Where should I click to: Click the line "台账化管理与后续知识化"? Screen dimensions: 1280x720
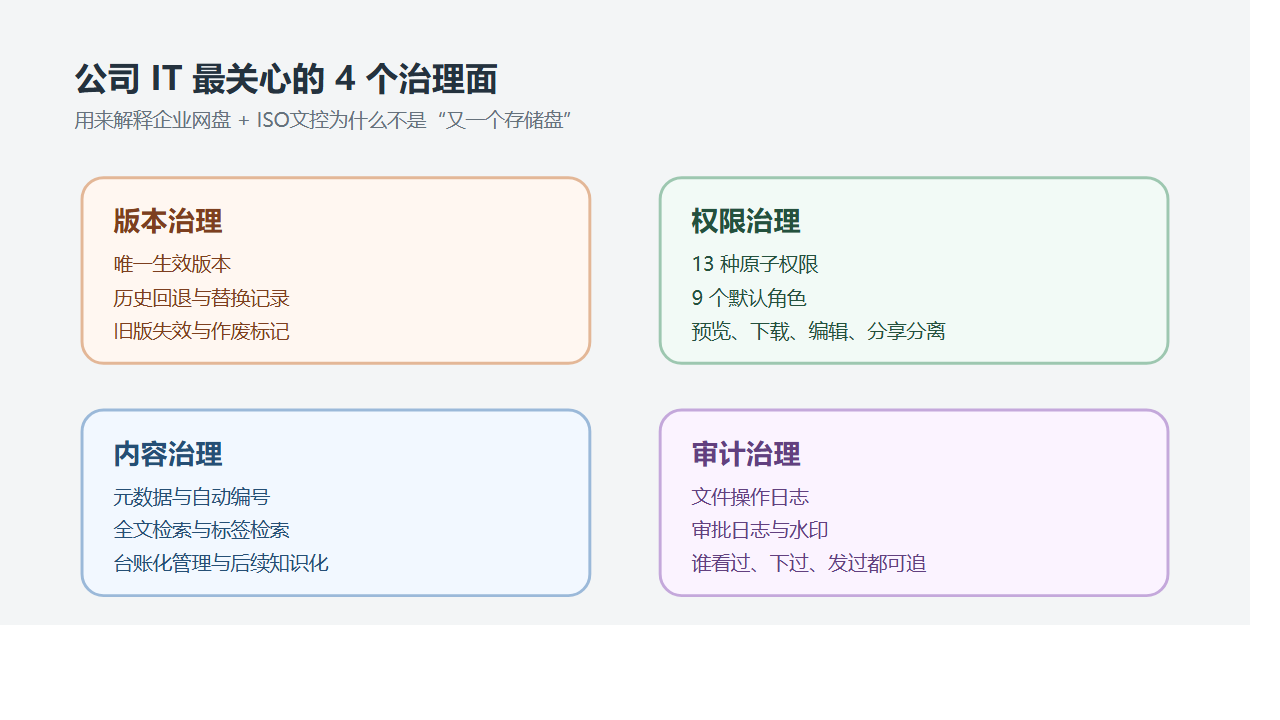tap(221, 563)
